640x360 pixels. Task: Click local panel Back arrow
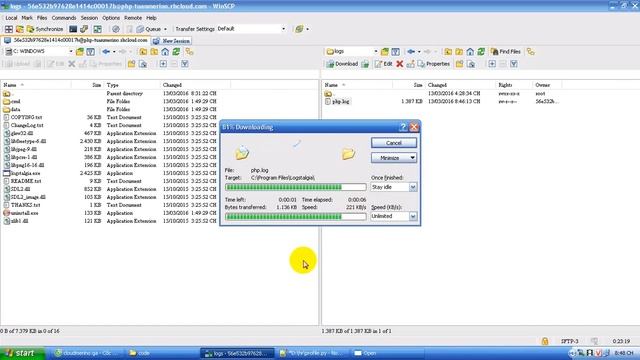point(106,52)
